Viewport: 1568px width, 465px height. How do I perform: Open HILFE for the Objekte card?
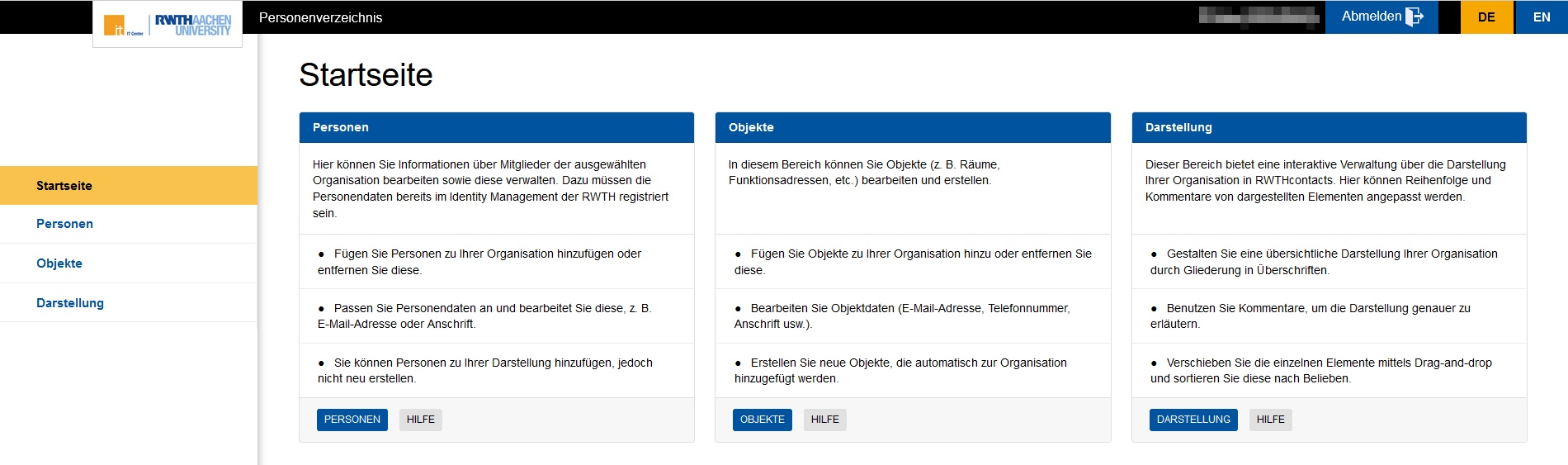824,420
